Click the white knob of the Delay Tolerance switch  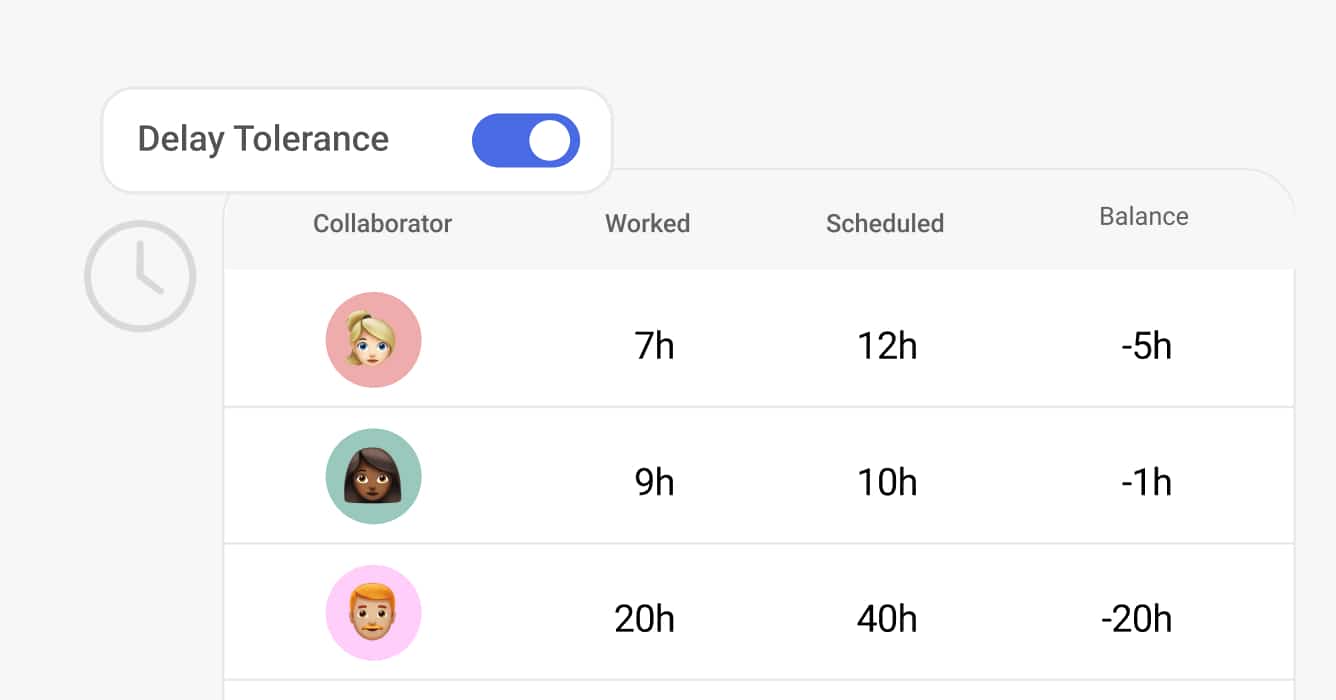[549, 141]
